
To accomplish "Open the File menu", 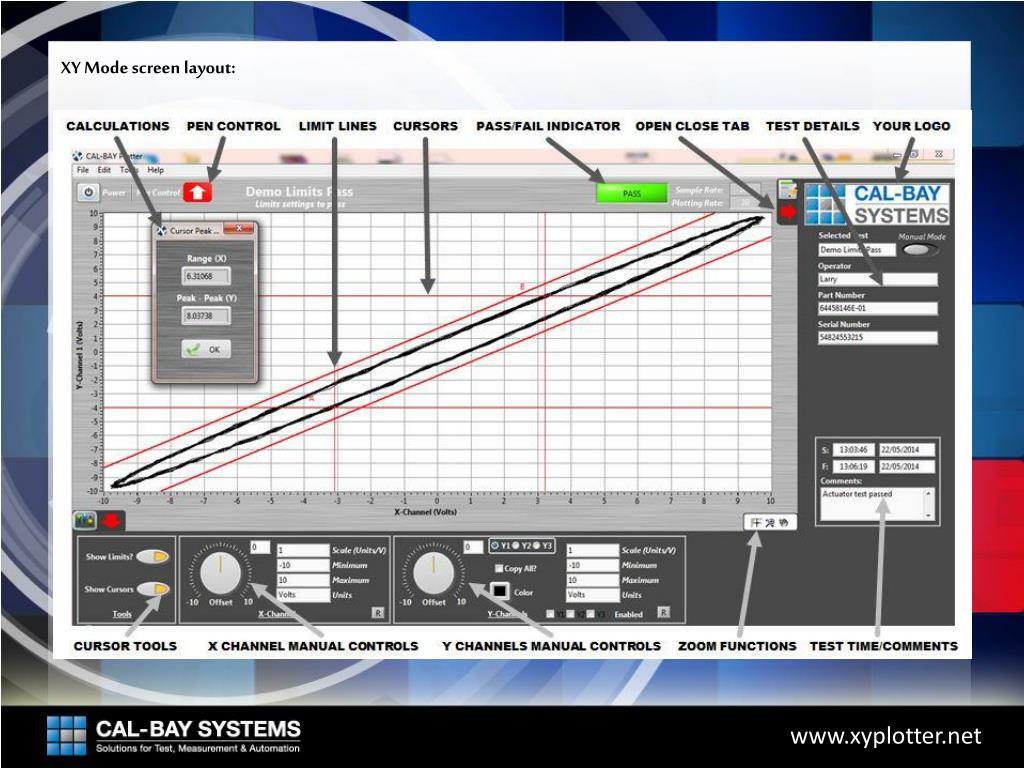I will pyautogui.click(x=83, y=170).
